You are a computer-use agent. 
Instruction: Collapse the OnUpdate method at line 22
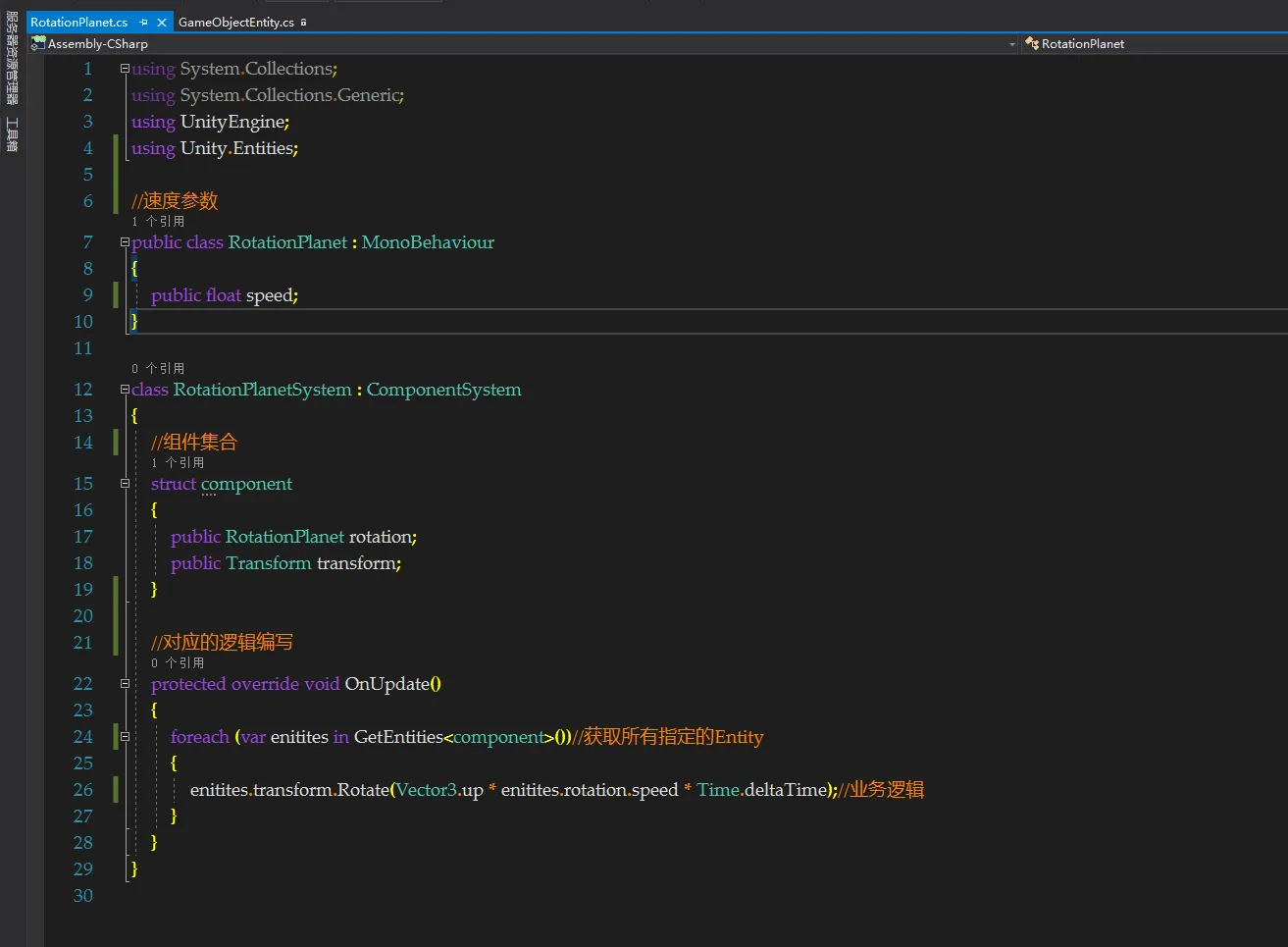125,684
